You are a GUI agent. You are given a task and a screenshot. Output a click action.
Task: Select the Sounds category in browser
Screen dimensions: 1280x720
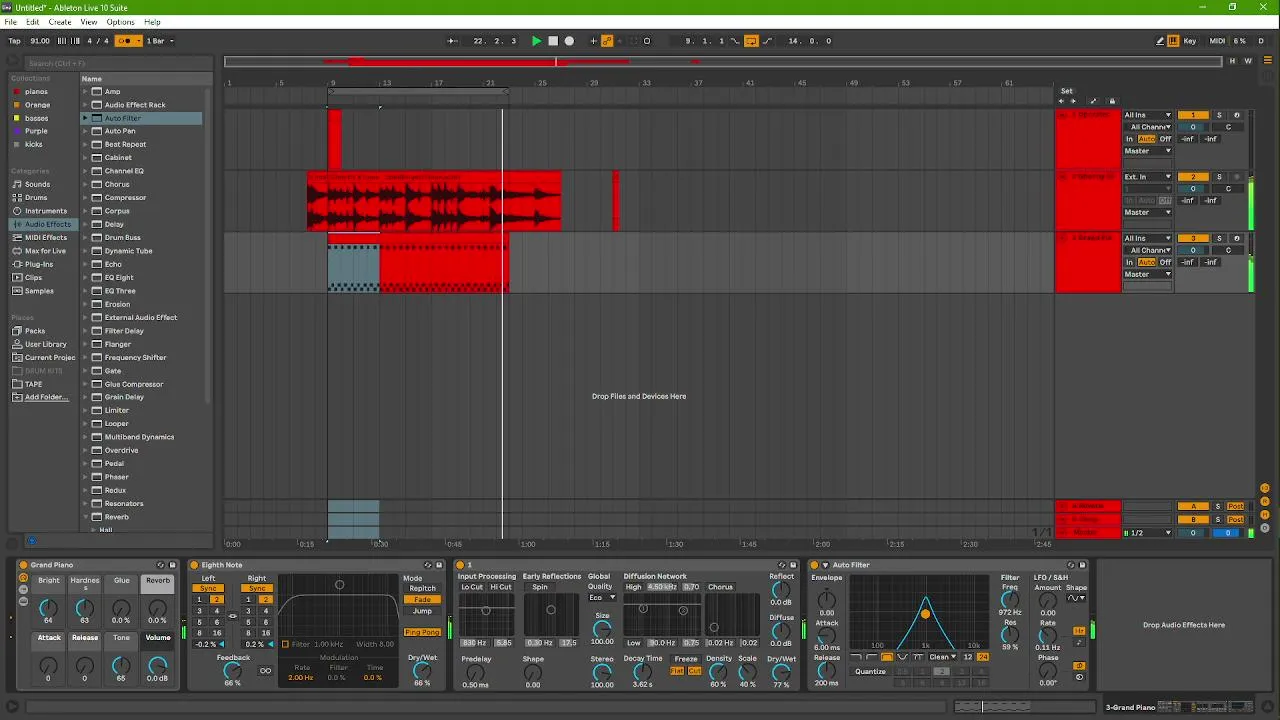tap(37, 184)
